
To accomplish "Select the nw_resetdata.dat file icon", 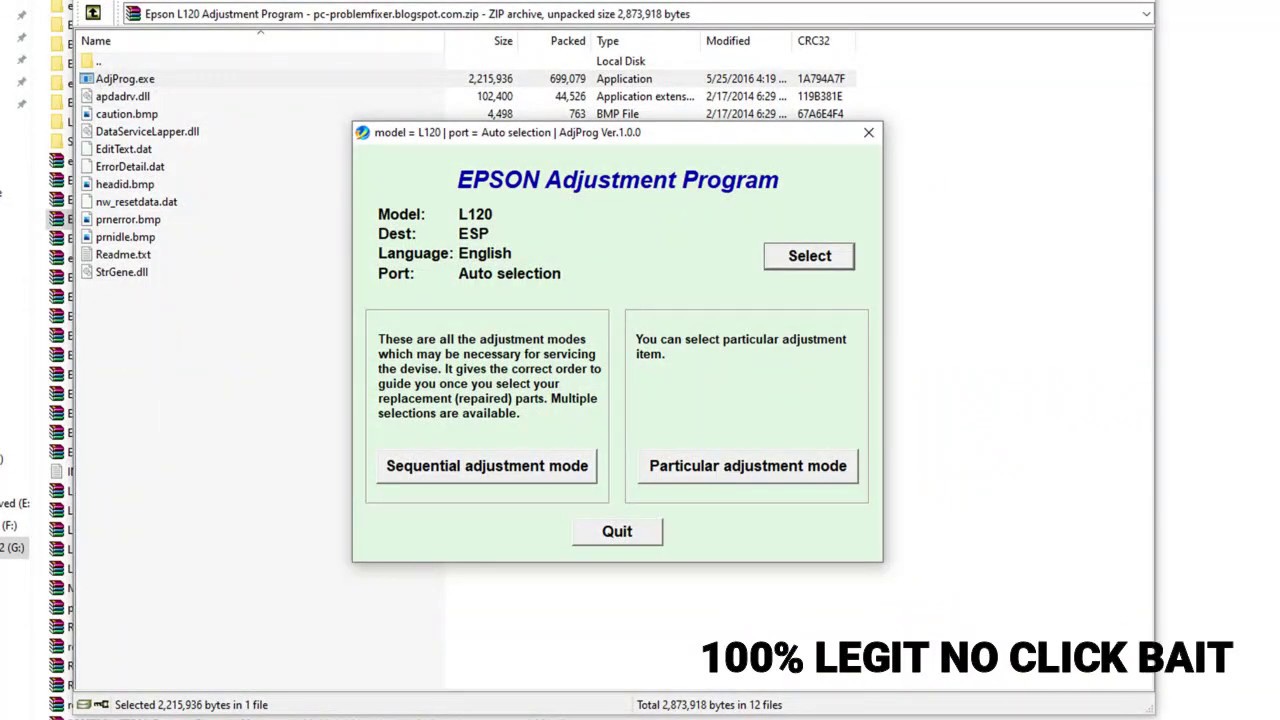I will (x=87, y=201).
